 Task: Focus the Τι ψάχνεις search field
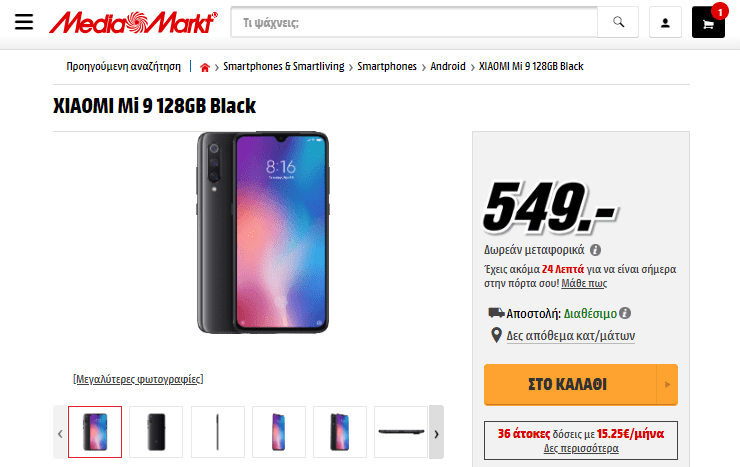(x=414, y=22)
